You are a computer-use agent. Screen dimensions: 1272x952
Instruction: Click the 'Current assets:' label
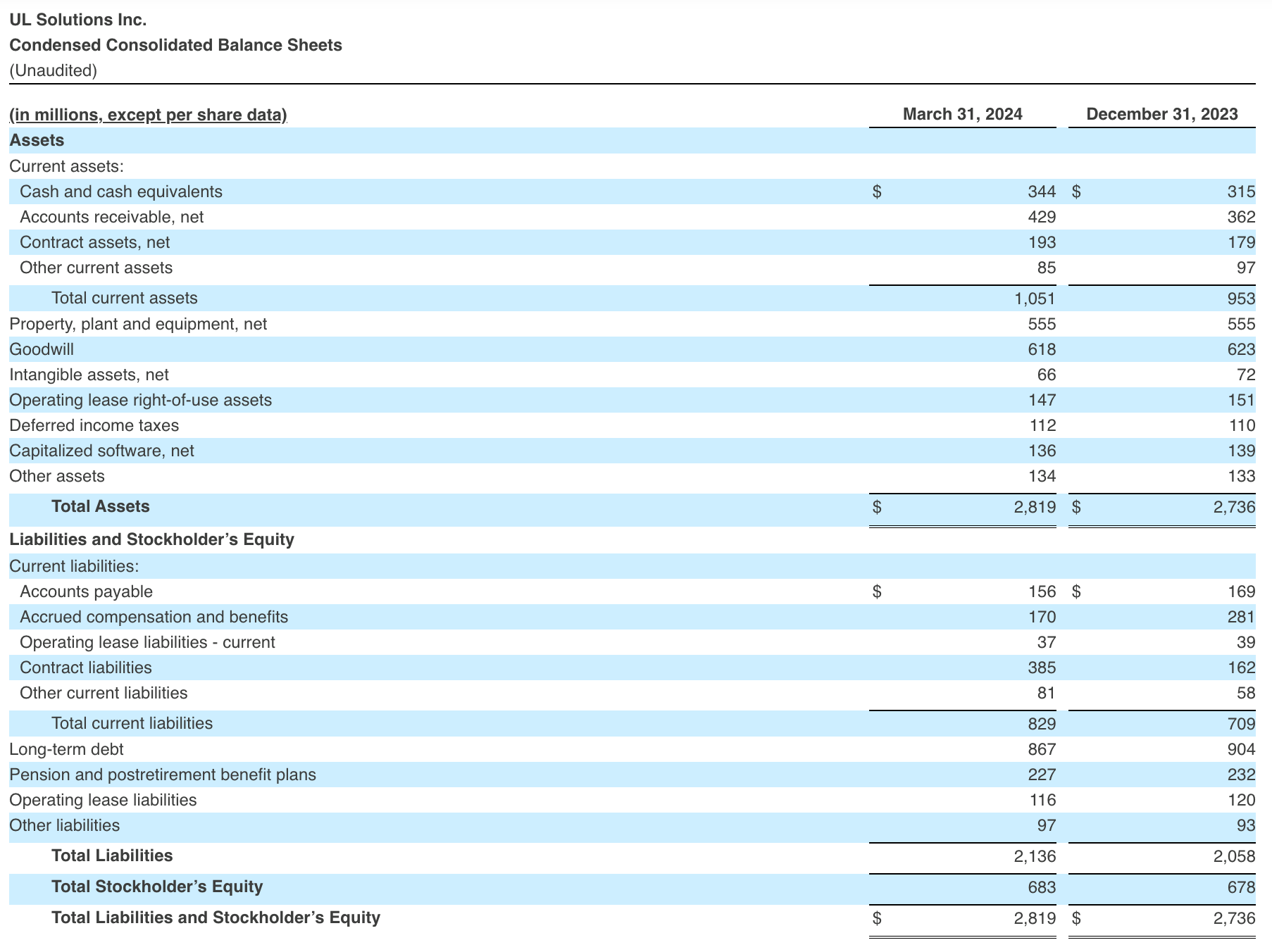tap(66, 166)
